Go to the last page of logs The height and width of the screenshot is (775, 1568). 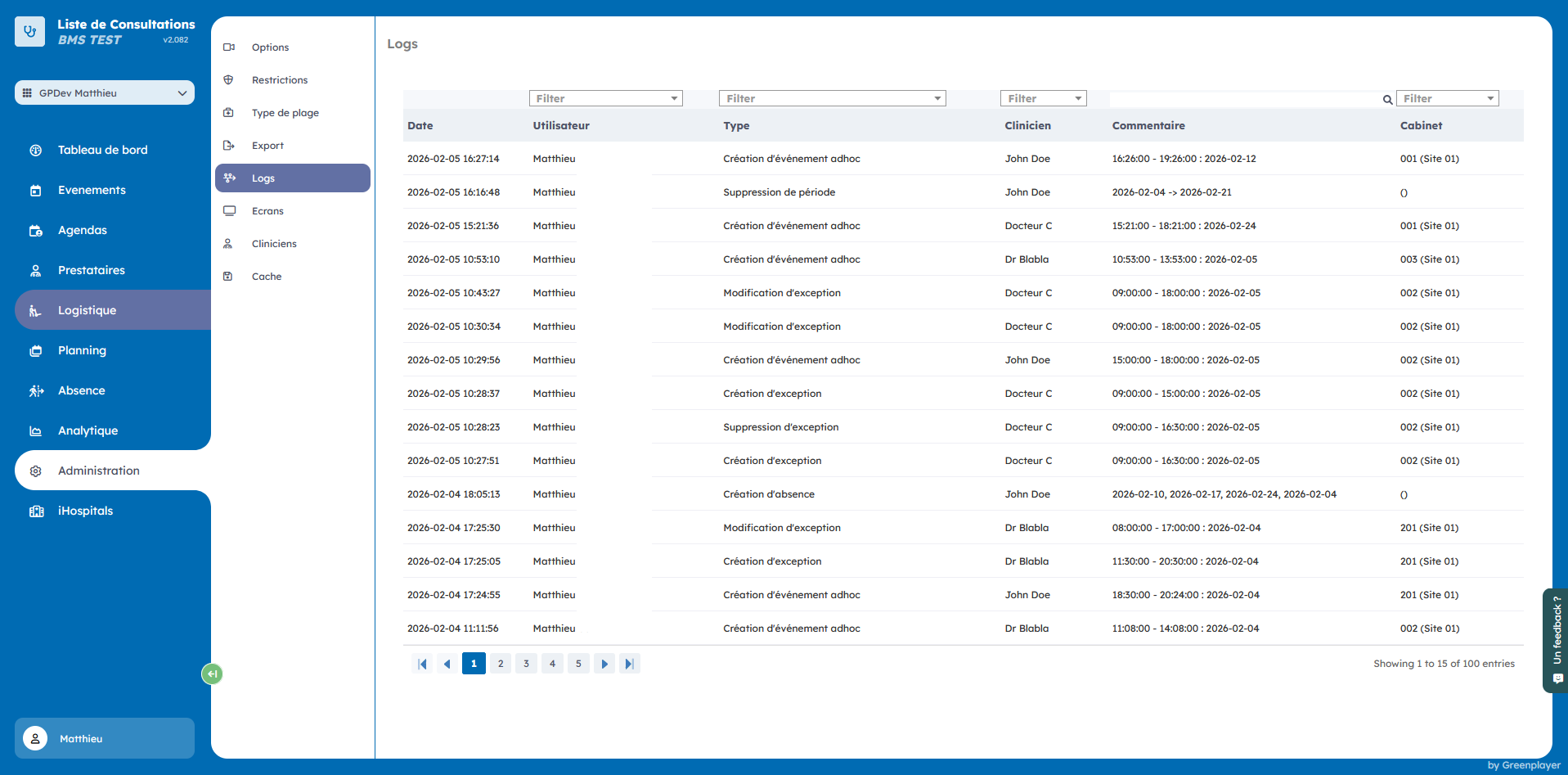pyautogui.click(x=629, y=664)
